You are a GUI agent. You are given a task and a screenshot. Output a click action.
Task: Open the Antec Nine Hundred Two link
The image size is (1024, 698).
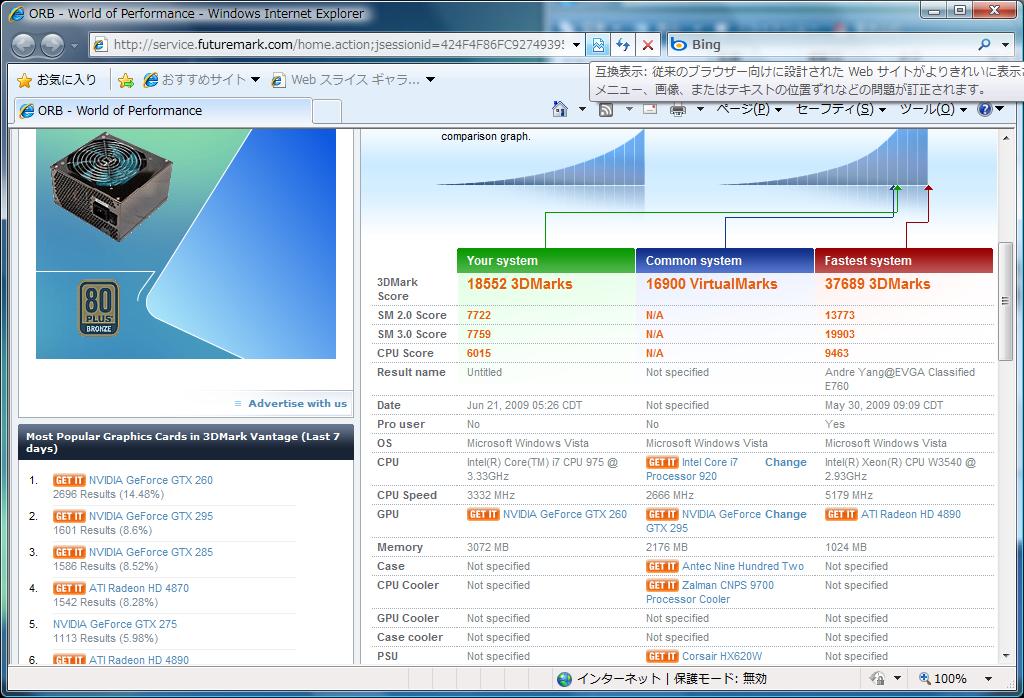(743, 566)
